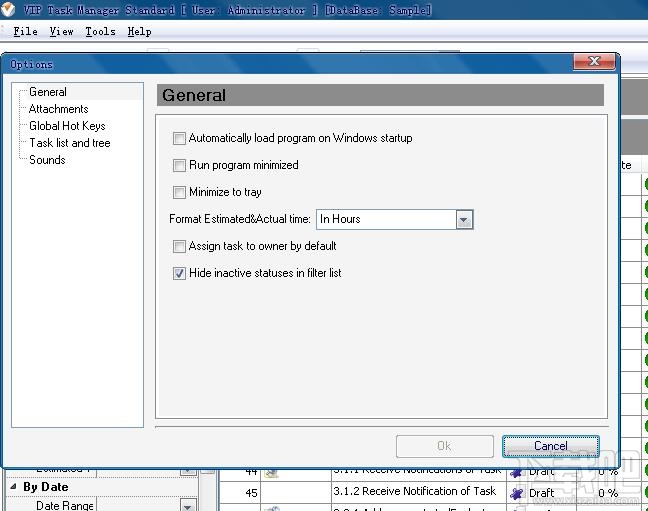Screen dimensions: 648x511
Task: Check Run program minimized
Action: tap(179, 165)
